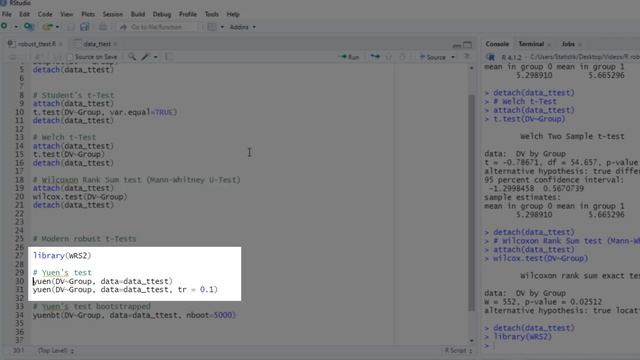Click the '# Modern robust t-Tests' comment
This screenshot has width=640, height=360.
pos(84,239)
